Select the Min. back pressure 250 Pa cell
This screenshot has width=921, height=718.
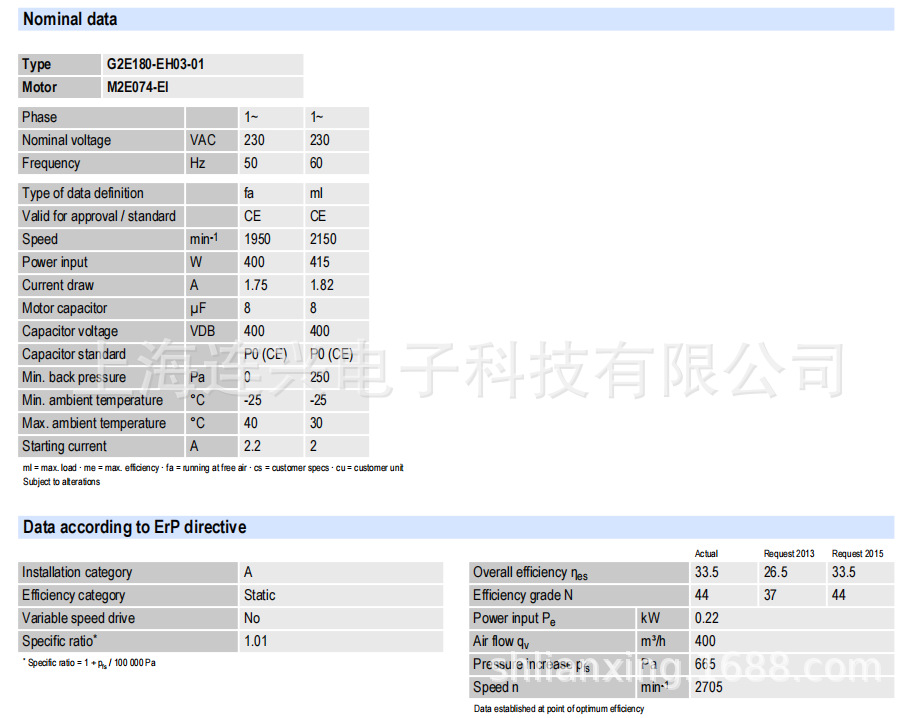point(322,377)
